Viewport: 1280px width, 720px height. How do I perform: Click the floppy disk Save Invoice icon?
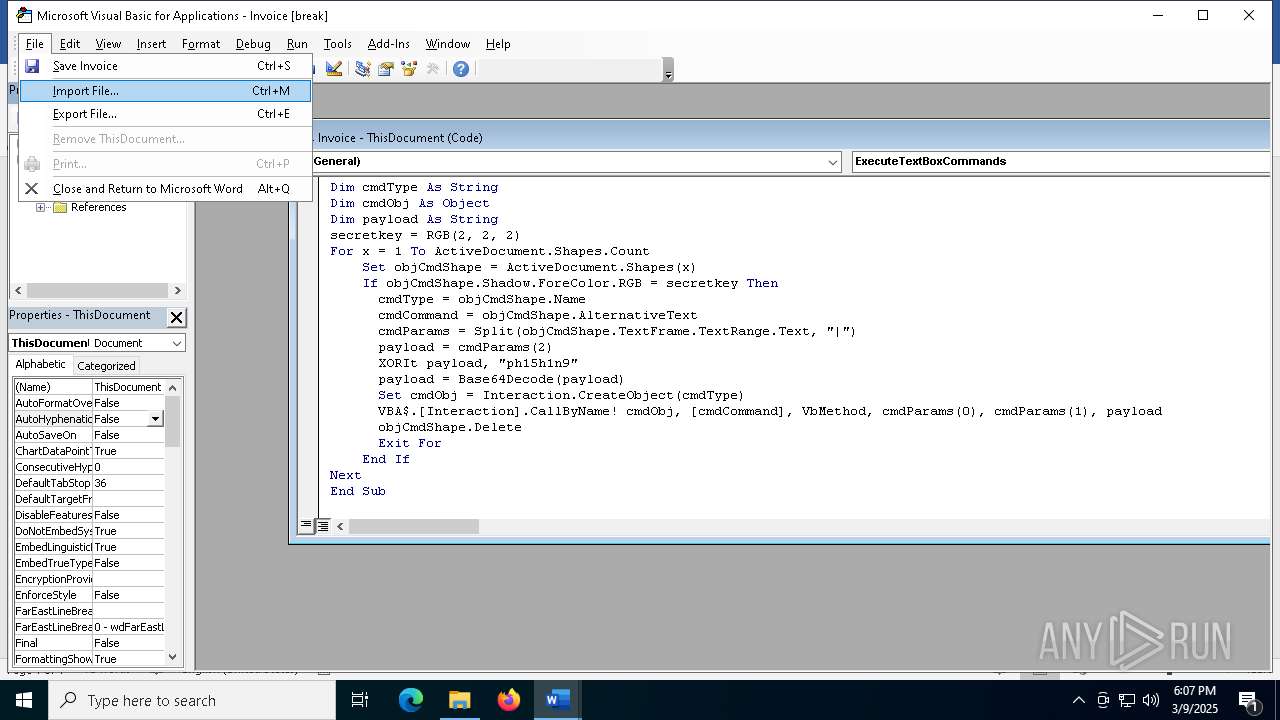pos(32,66)
